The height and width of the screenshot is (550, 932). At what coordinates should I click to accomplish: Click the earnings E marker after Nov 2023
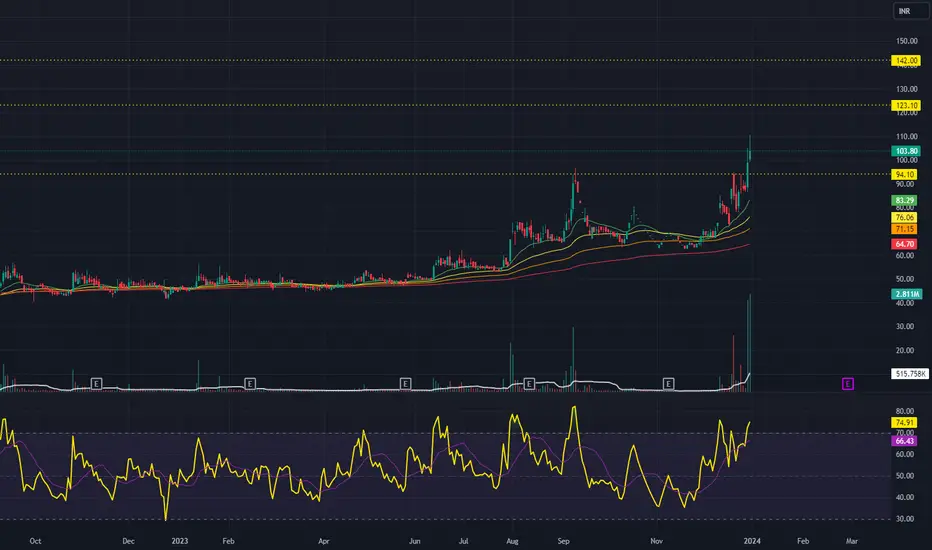(x=668, y=384)
